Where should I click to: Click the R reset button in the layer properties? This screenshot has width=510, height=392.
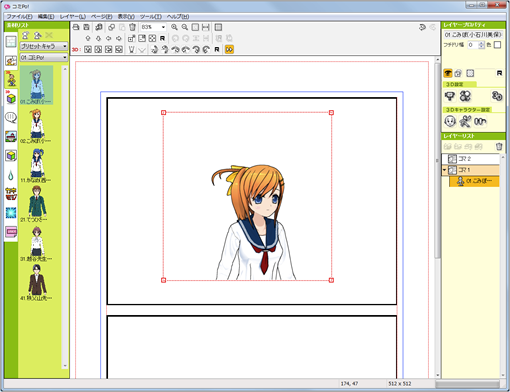click(x=499, y=73)
